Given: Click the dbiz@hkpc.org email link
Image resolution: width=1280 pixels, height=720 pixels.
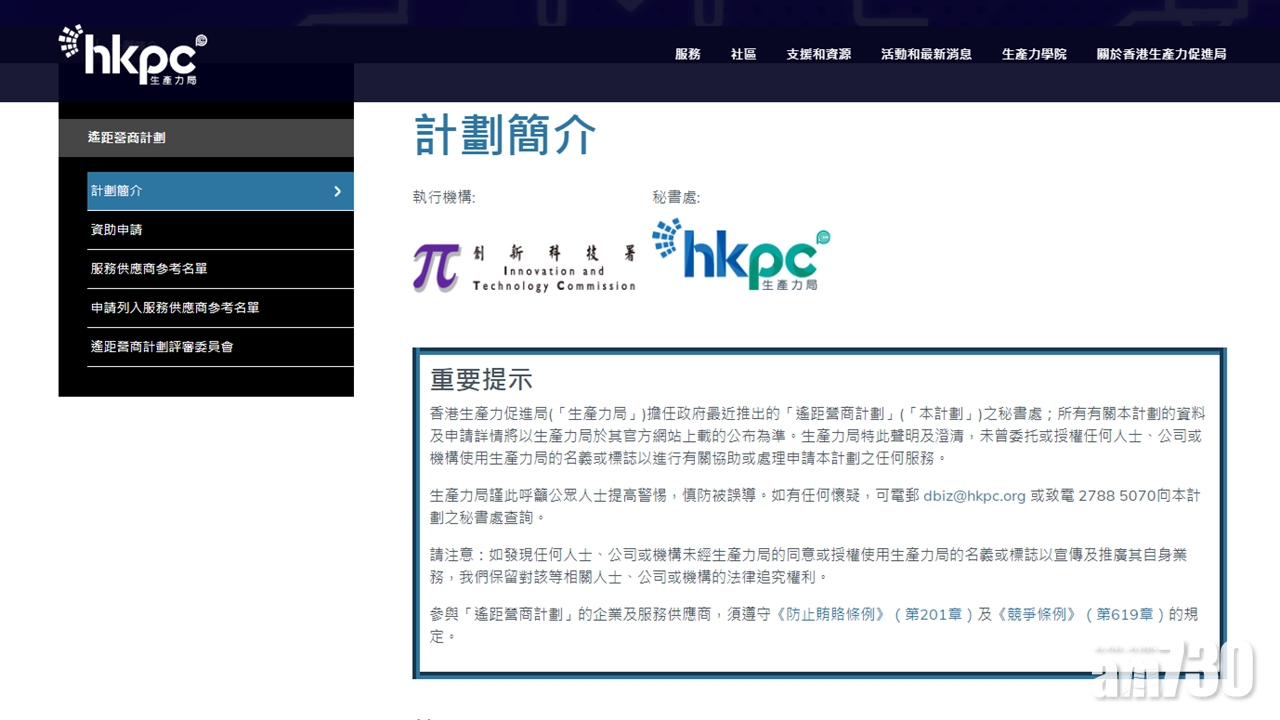Looking at the screenshot, I should point(974,495).
